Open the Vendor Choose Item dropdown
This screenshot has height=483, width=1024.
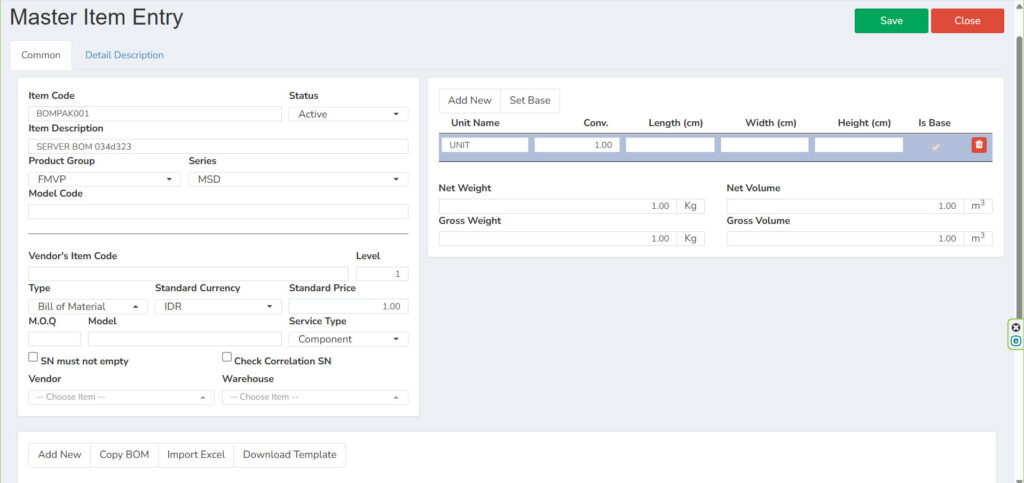pyautogui.click(x=121, y=397)
